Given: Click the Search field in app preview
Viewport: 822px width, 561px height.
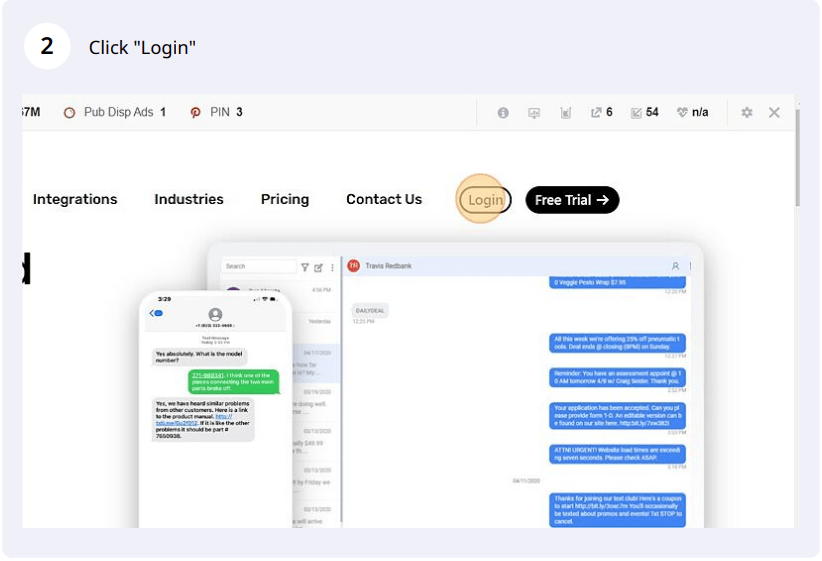Looking at the screenshot, I should click(259, 266).
